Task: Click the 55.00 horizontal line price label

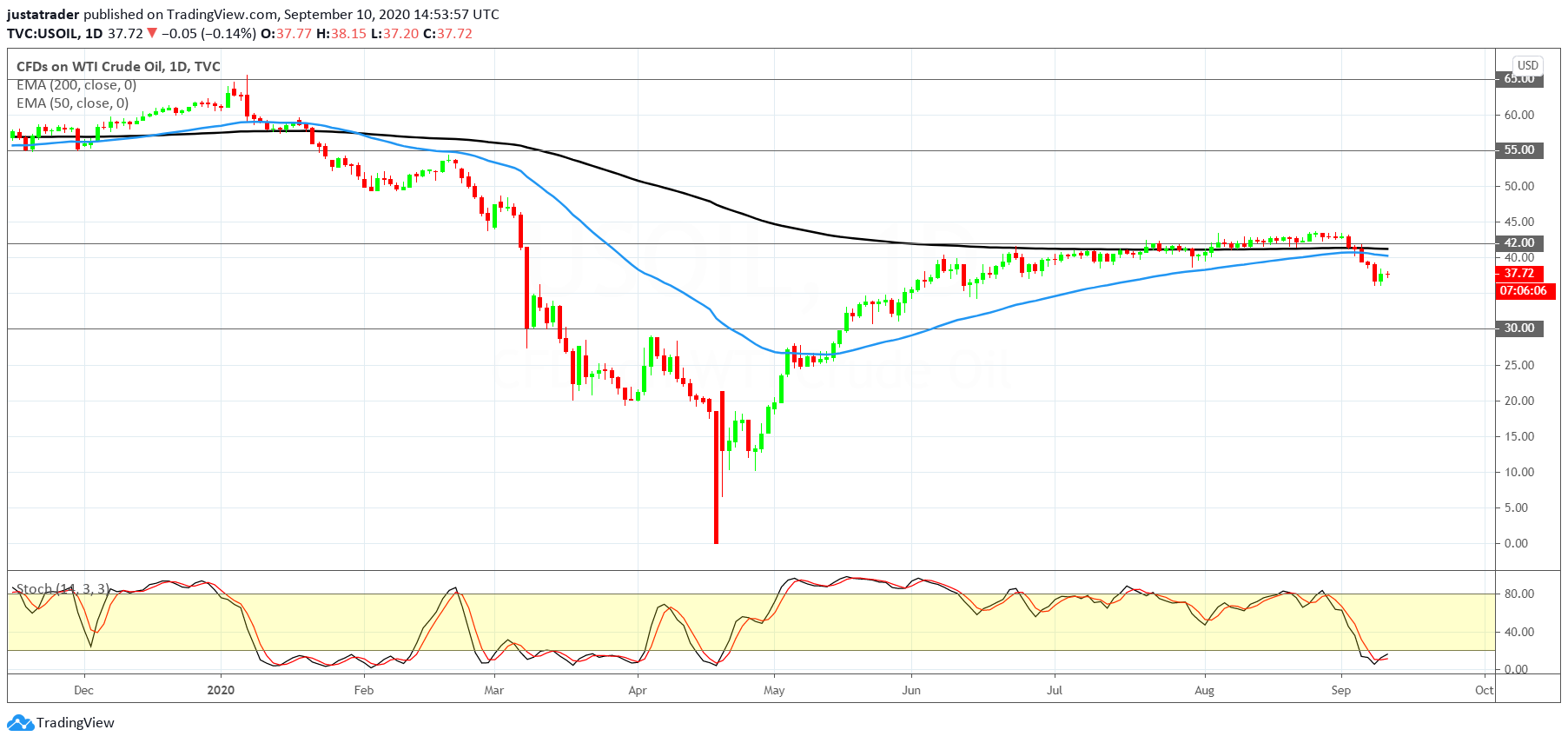Action: [x=1519, y=150]
